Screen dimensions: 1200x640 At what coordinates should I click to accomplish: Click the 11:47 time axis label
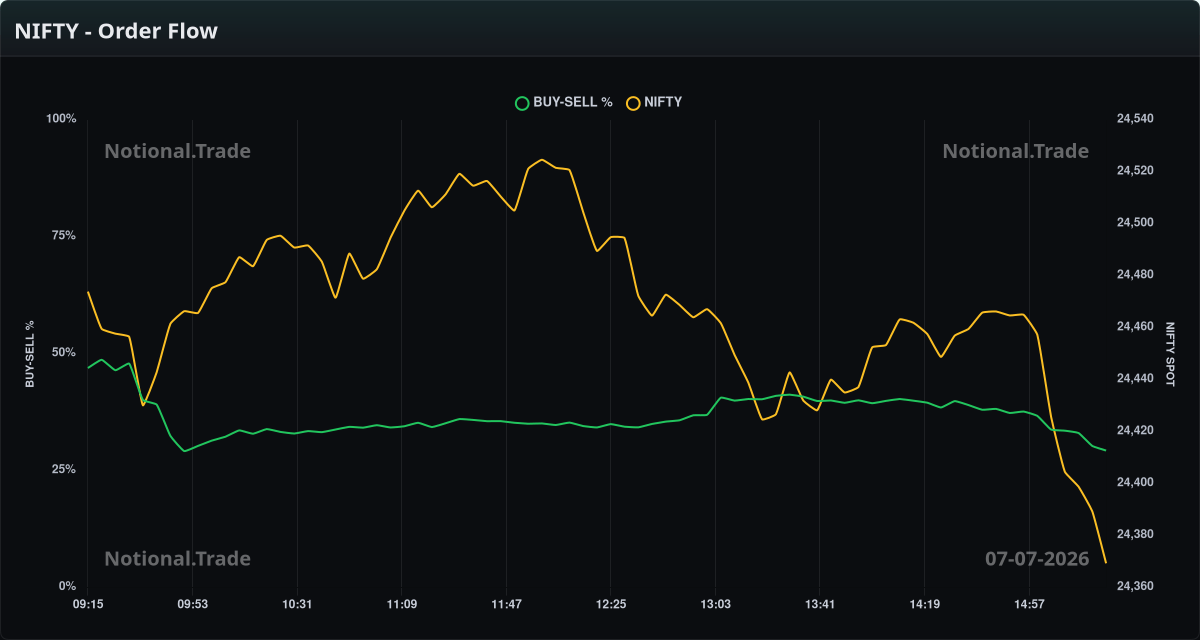point(506,604)
